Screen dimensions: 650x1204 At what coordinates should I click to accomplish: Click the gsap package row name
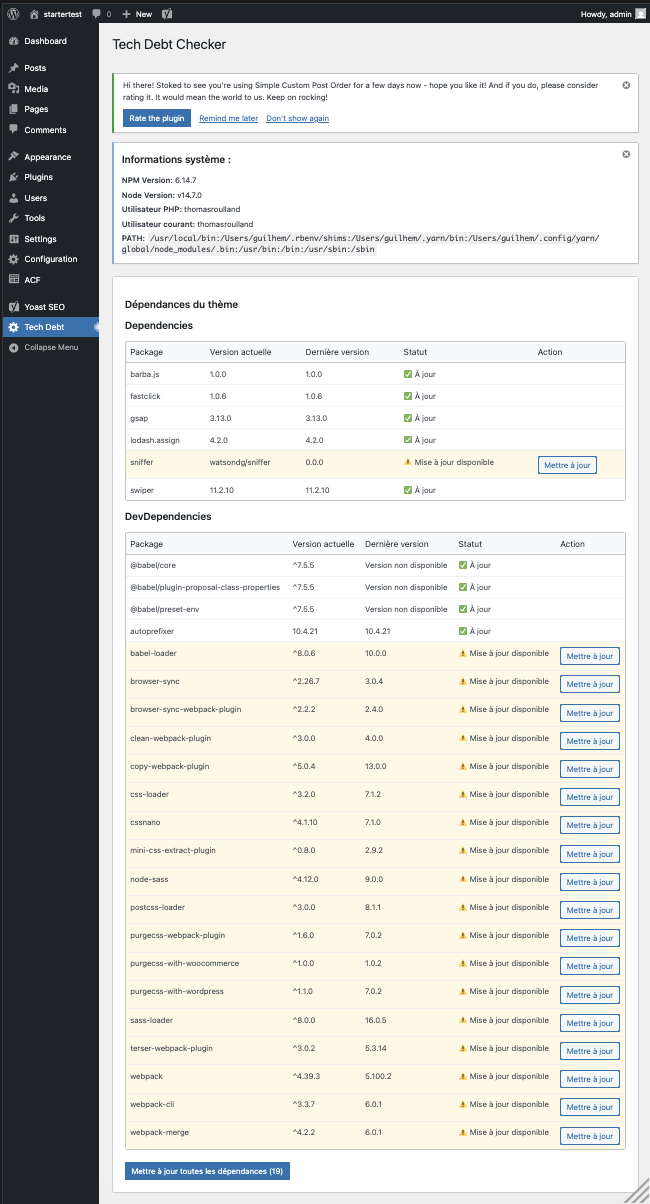pos(139,418)
